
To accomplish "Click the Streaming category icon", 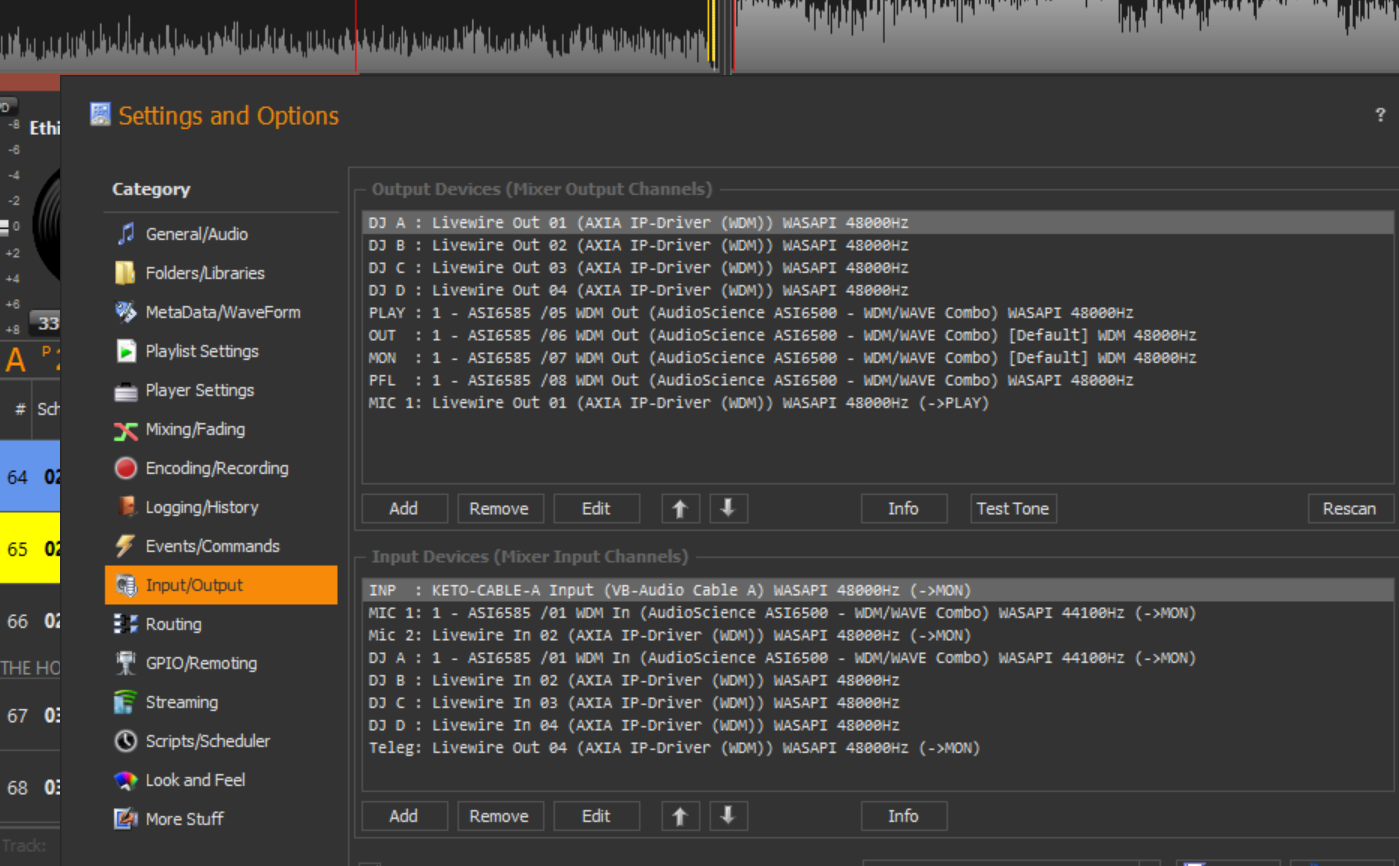I will [126, 702].
